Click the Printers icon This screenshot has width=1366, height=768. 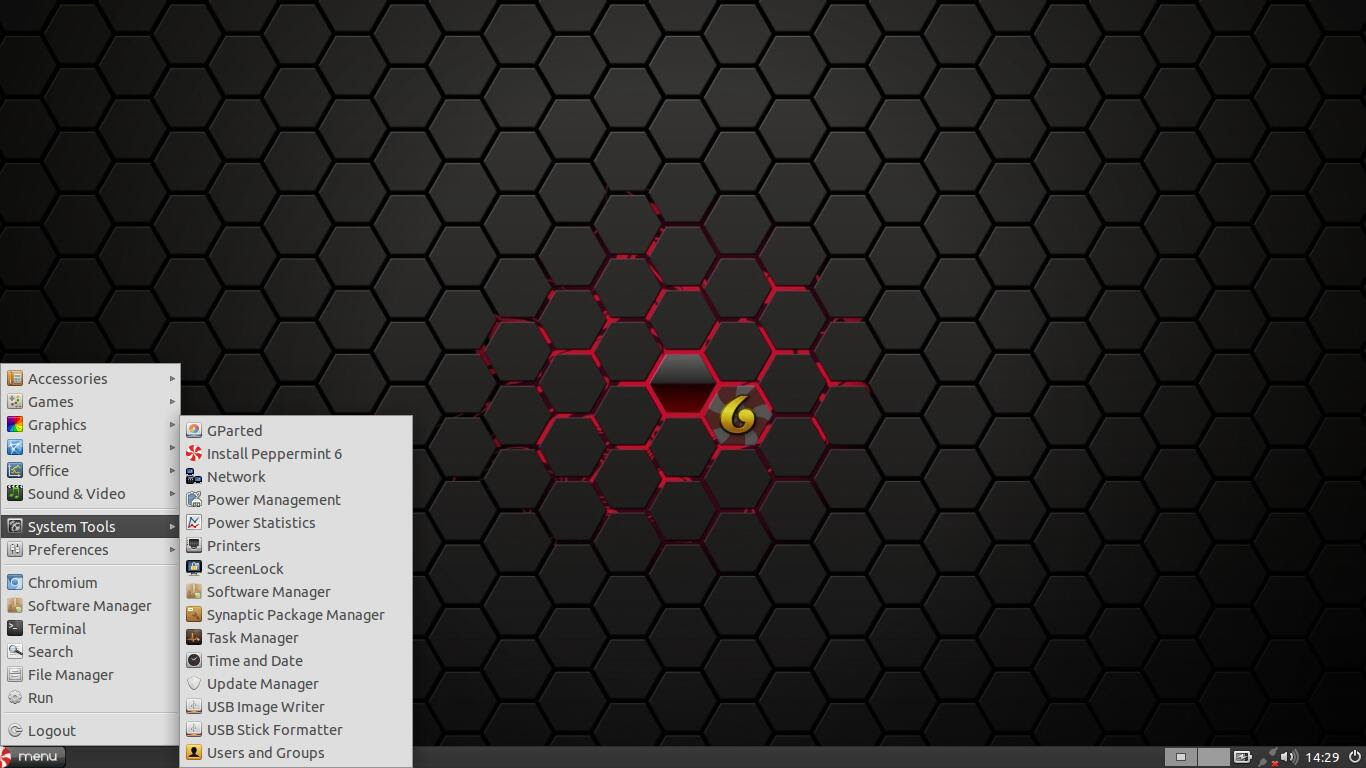[194, 546]
